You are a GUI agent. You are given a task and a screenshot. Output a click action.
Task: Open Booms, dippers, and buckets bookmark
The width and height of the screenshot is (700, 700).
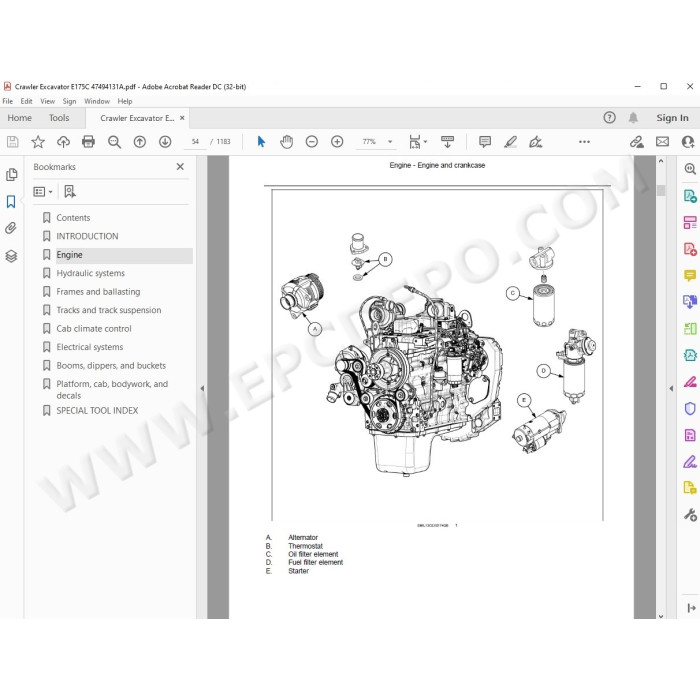pyautogui.click(x=111, y=366)
